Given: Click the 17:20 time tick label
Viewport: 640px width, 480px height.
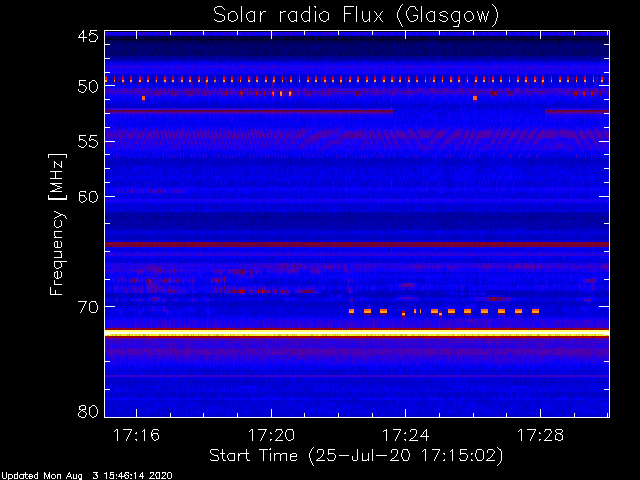Looking at the screenshot, I should [x=271, y=435].
